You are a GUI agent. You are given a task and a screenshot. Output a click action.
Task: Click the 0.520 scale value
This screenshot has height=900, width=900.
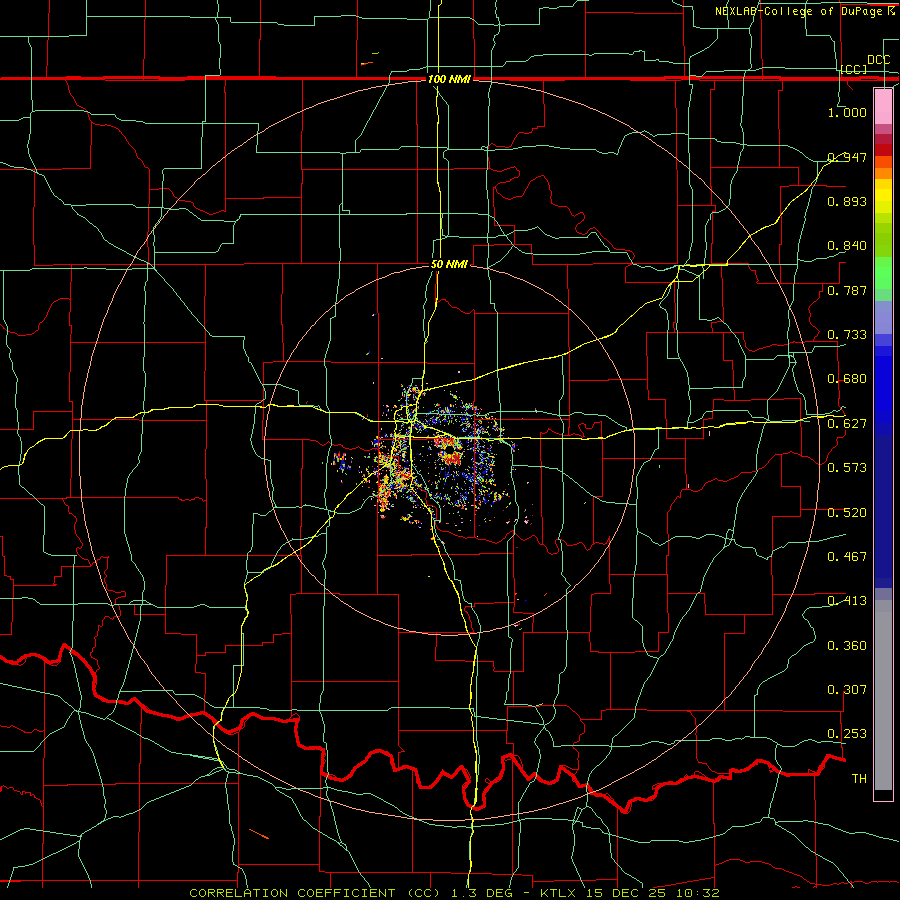pyautogui.click(x=847, y=513)
